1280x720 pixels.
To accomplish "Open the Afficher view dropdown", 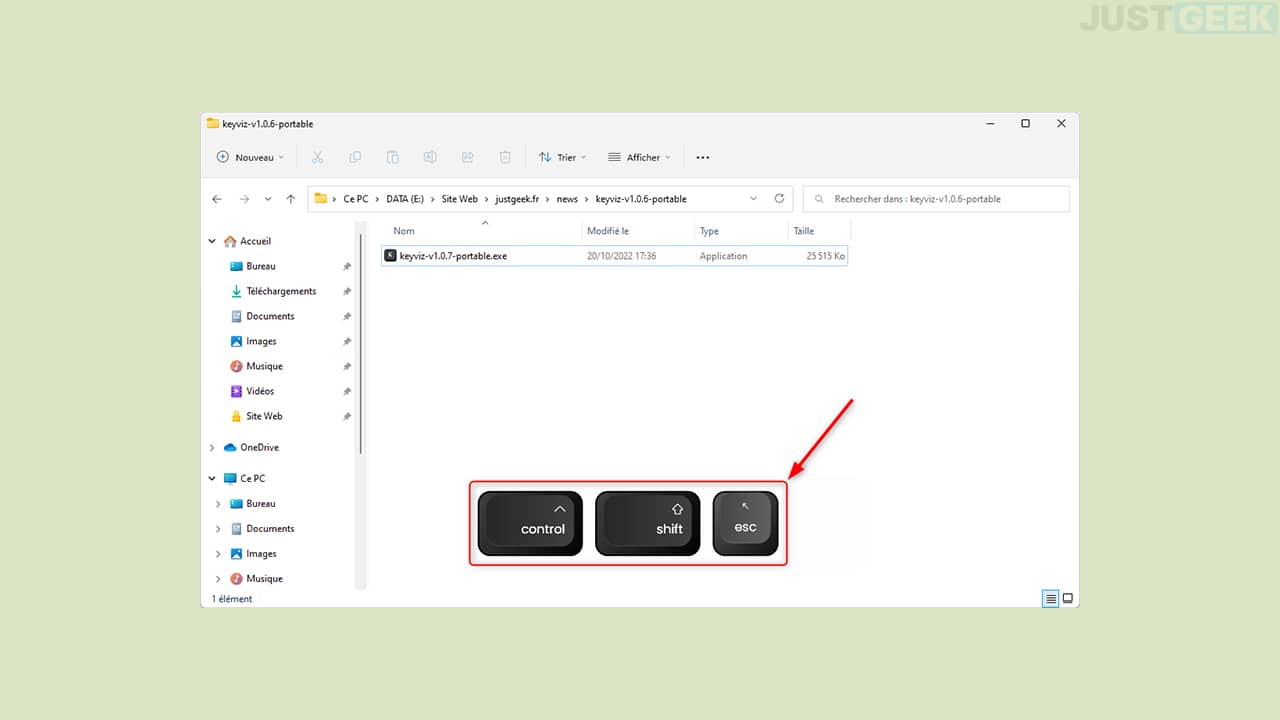I will click(x=639, y=157).
